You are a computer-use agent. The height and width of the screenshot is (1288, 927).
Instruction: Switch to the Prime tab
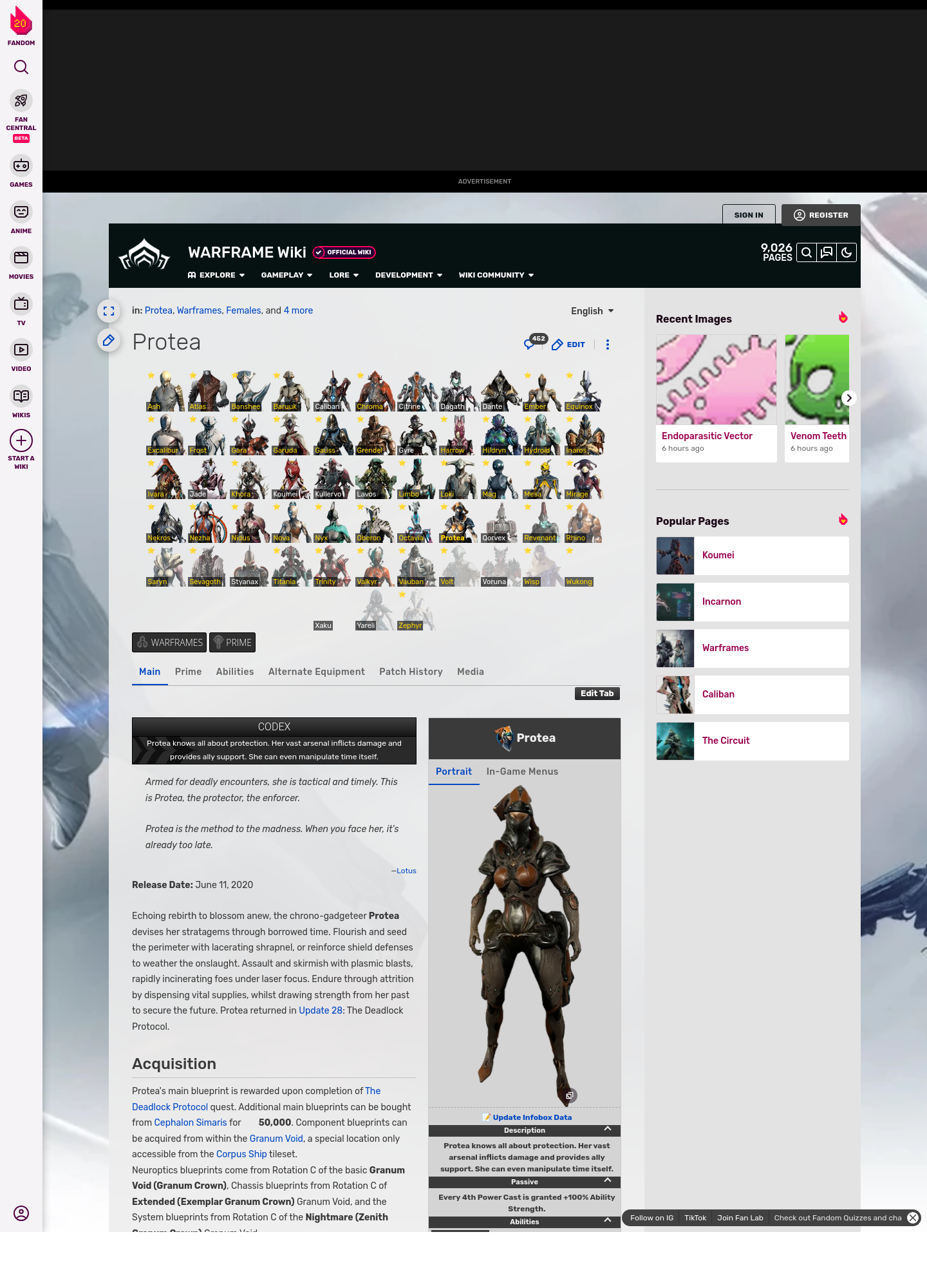tap(188, 672)
